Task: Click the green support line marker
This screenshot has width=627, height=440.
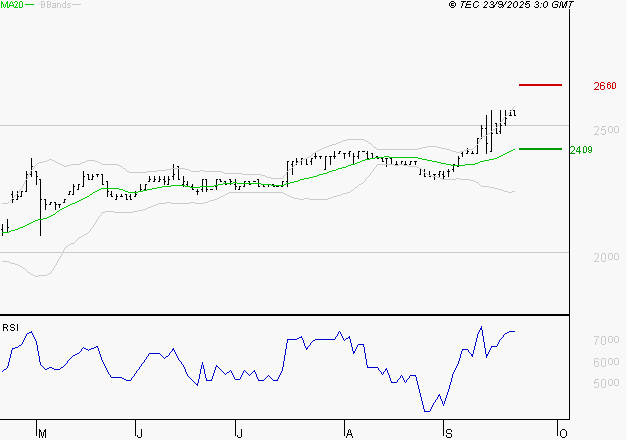Action: click(540, 149)
